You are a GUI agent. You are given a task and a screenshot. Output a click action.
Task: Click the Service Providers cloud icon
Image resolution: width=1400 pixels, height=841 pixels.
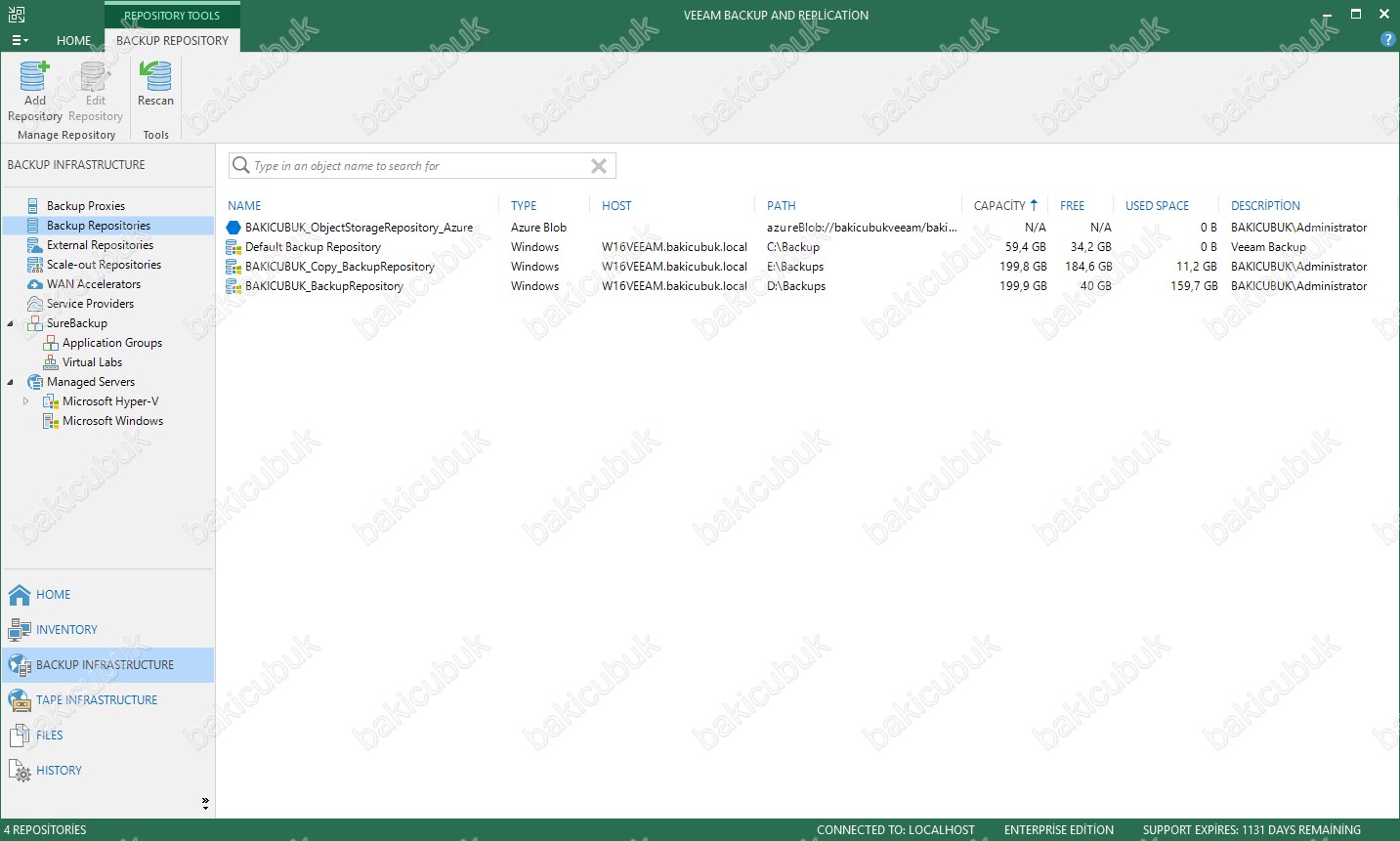(x=35, y=304)
